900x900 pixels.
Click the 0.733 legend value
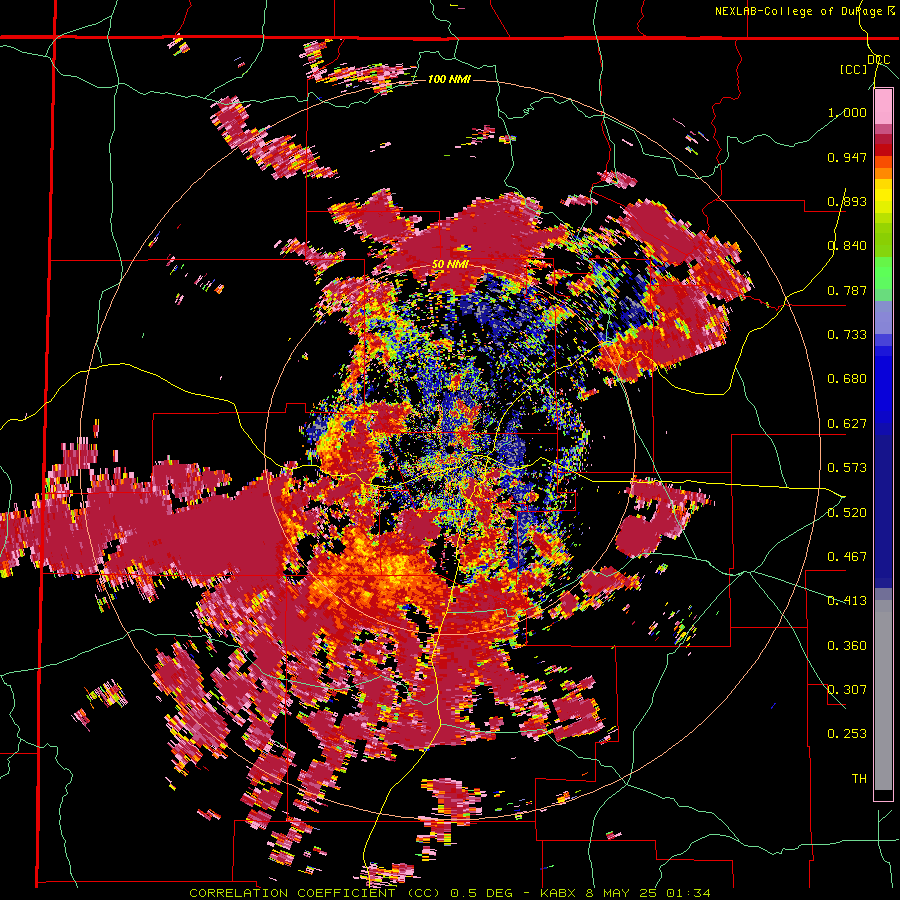point(847,335)
